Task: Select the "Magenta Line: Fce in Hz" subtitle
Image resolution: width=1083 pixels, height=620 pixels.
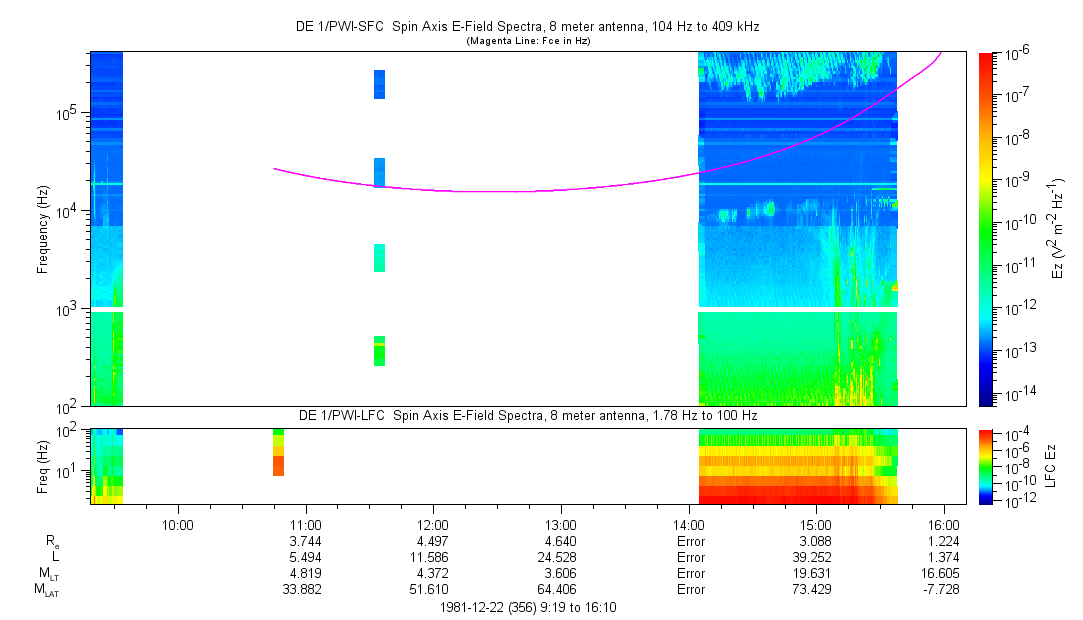Action: coord(528,41)
